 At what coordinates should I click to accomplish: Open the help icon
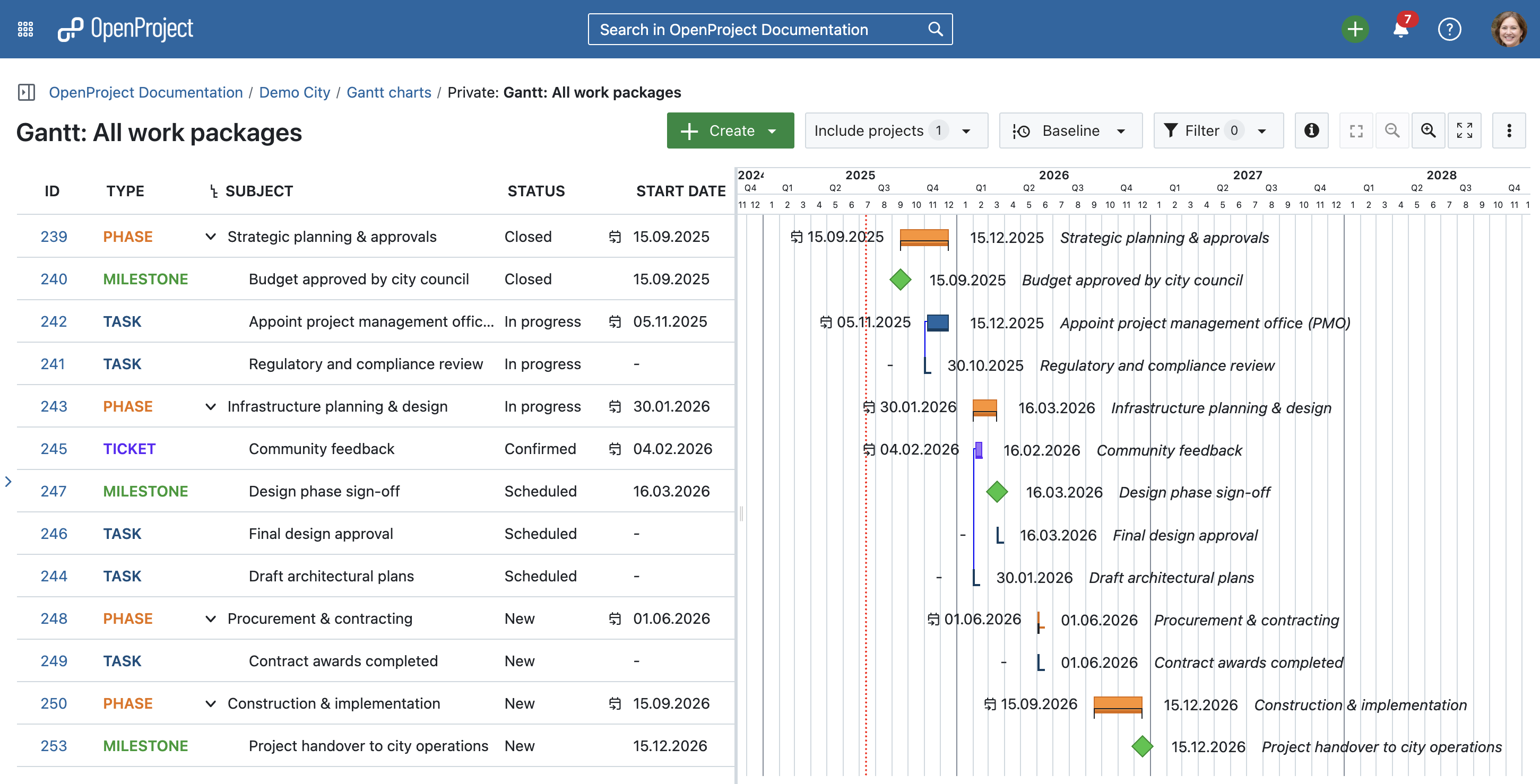(1449, 29)
